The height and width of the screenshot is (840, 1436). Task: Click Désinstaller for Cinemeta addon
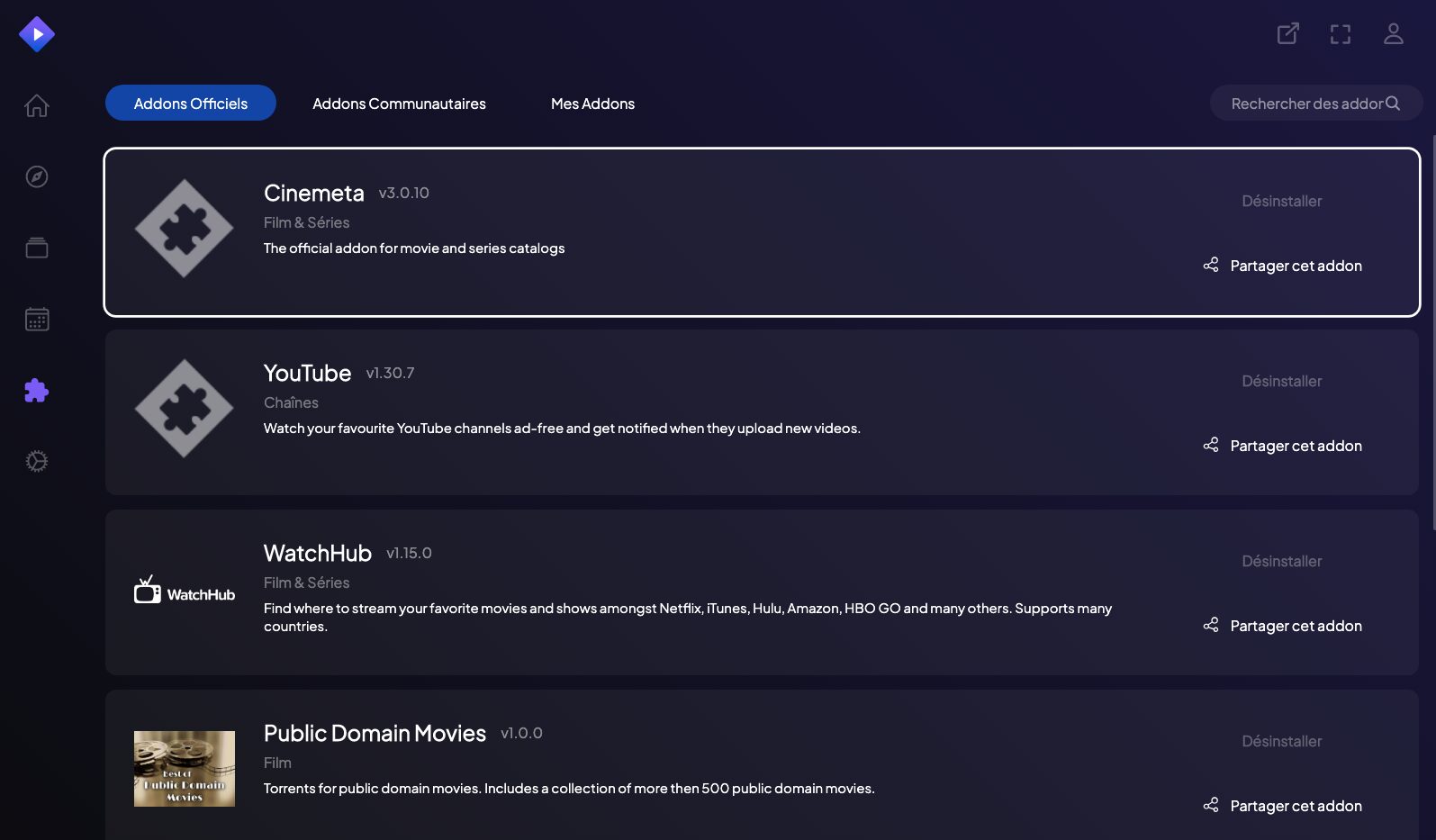pyautogui.click(x=1282, y=201)
